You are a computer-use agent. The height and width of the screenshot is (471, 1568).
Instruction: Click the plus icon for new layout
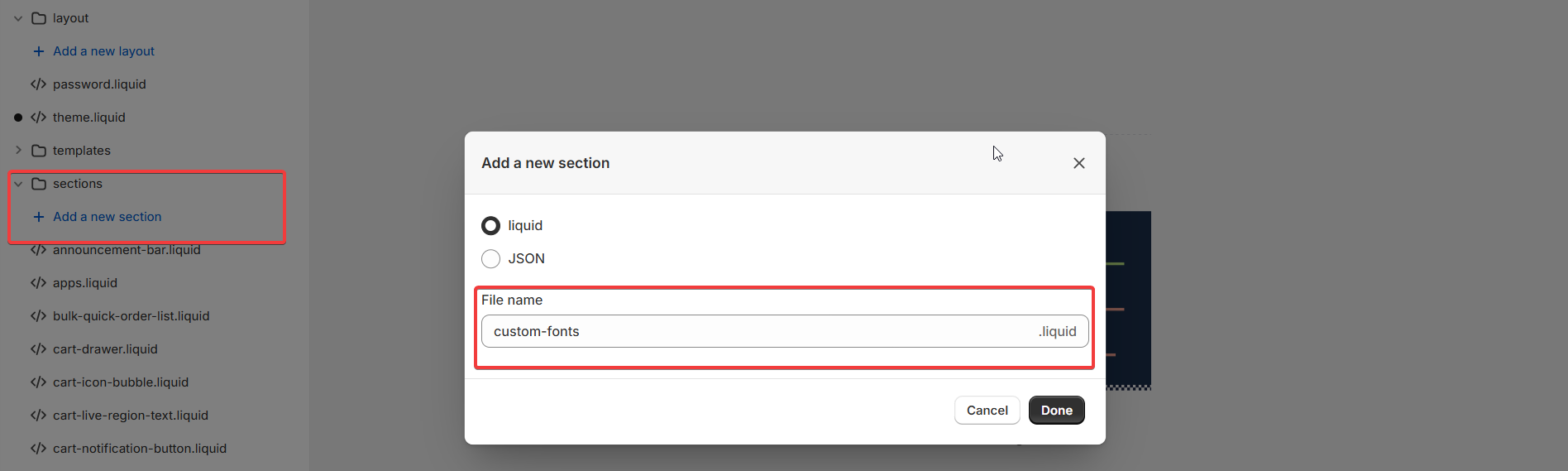pyautogui.click(x=38, y=51)
